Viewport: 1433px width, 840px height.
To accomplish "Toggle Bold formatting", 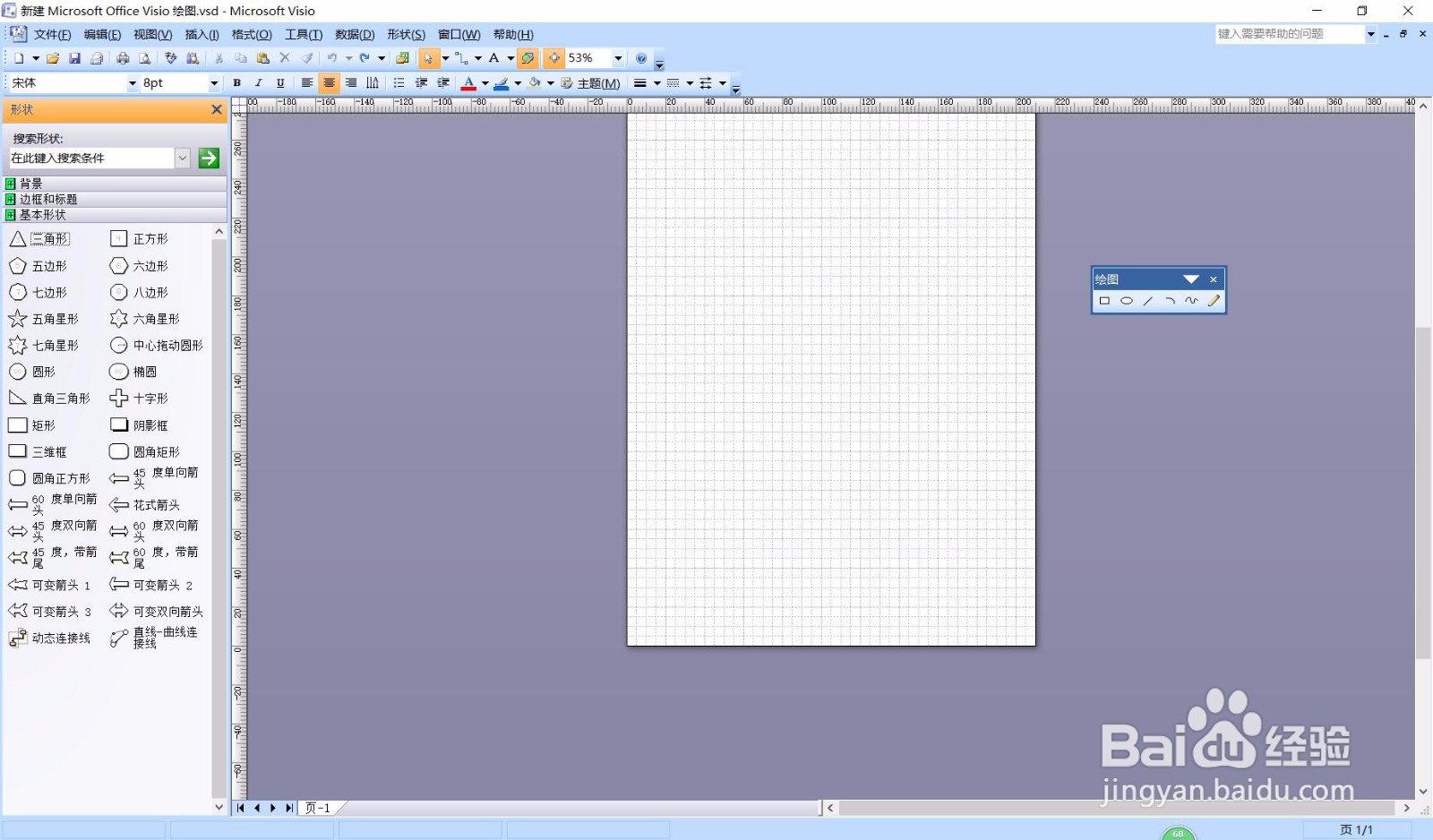I will coord(236,83).
